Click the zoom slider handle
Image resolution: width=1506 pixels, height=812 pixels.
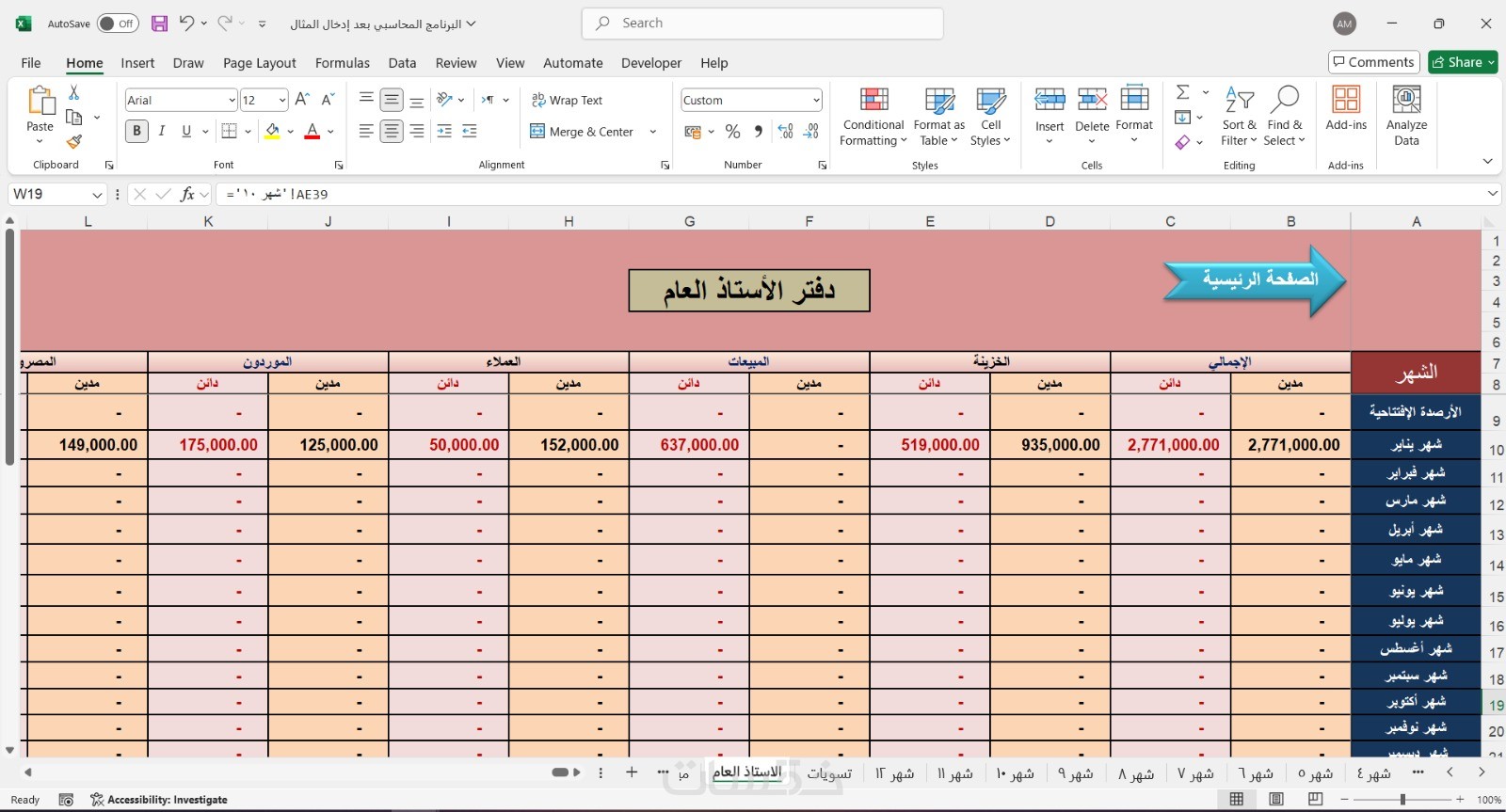(x=1402, y=799)
